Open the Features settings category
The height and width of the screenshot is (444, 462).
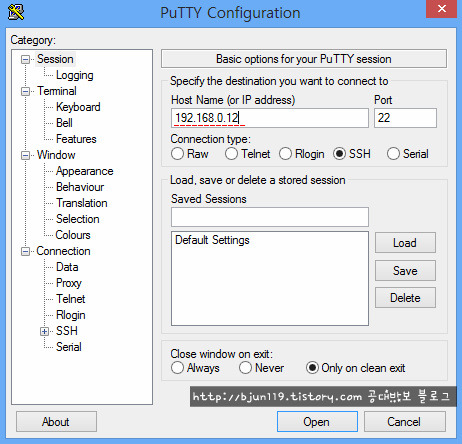[x=76, y=139]
